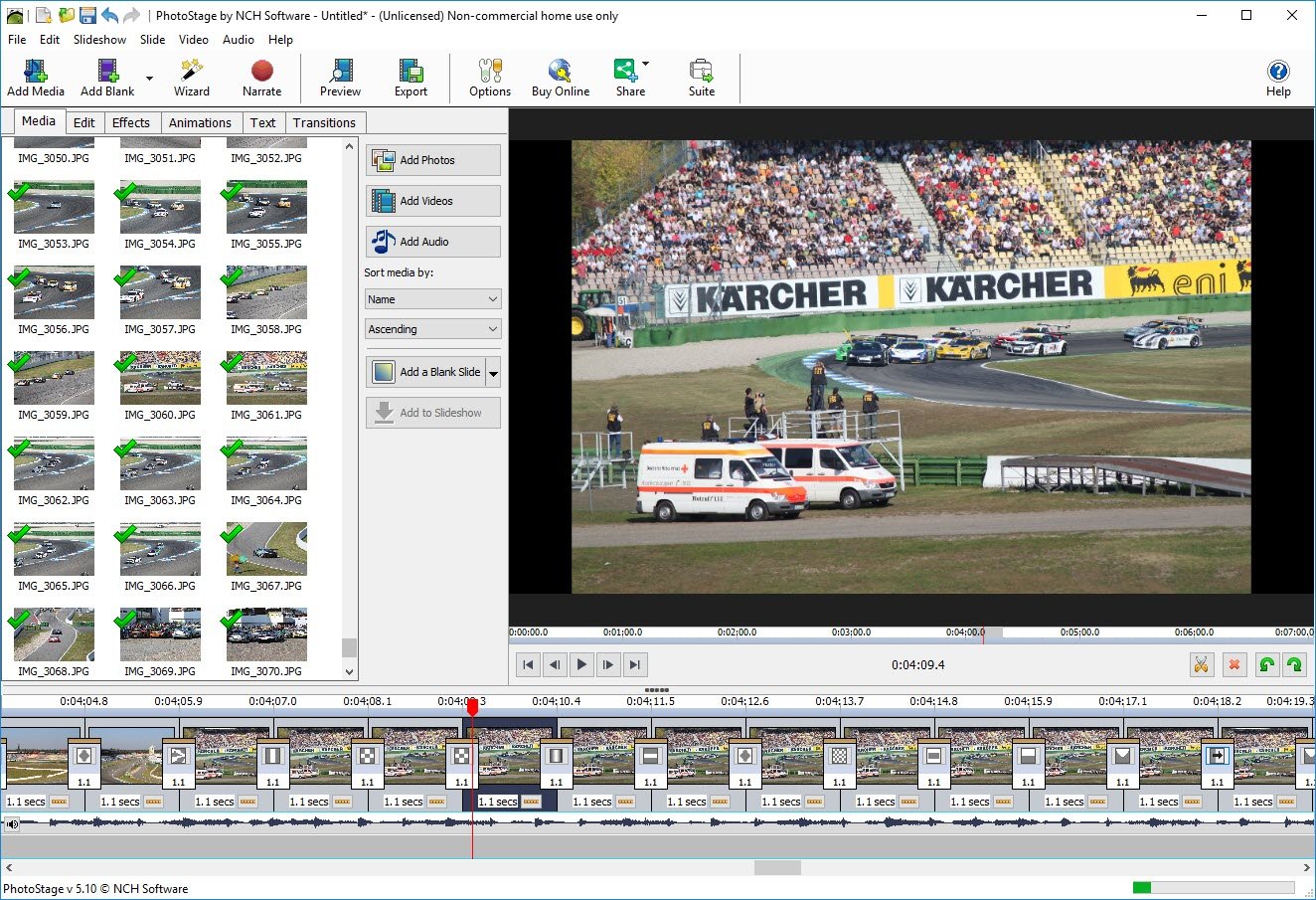Select the IMG_3067.JPG thumbnail

(266, 550)
